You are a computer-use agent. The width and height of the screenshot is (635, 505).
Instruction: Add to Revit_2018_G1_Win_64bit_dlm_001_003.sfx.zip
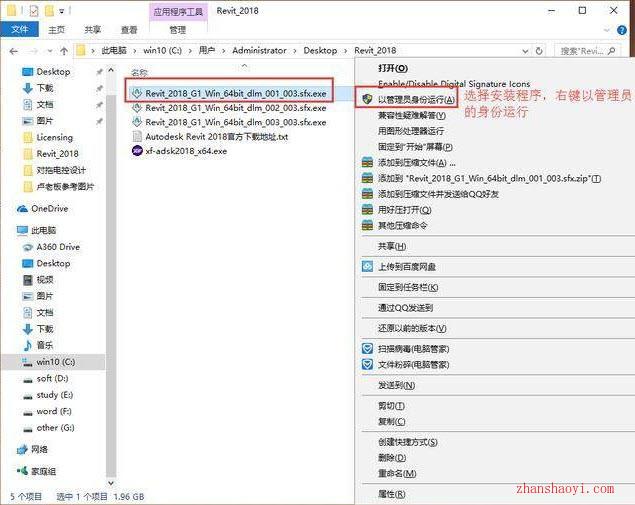click(x=482, y=179)
